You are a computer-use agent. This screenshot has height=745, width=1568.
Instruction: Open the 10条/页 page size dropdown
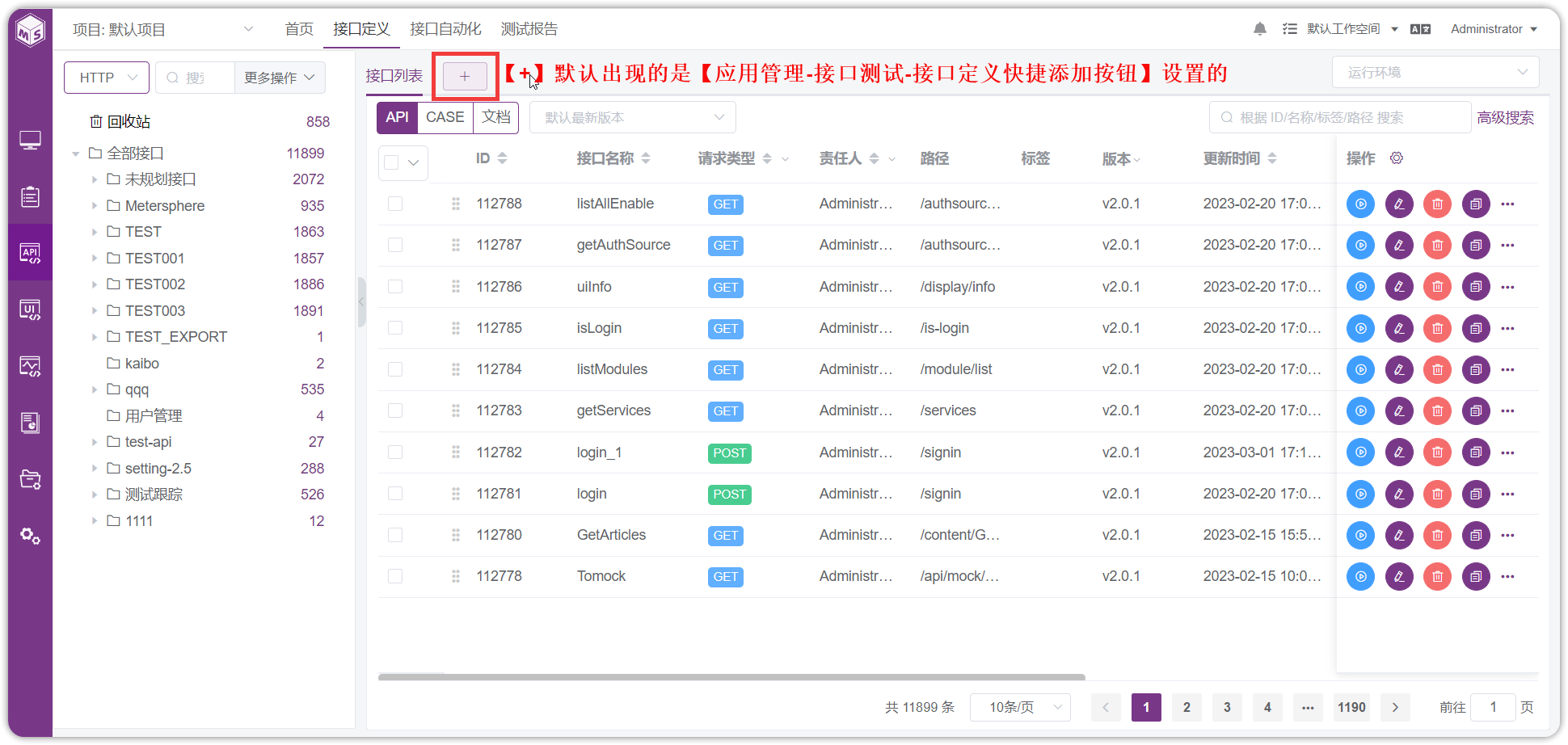click(1020, 708)
